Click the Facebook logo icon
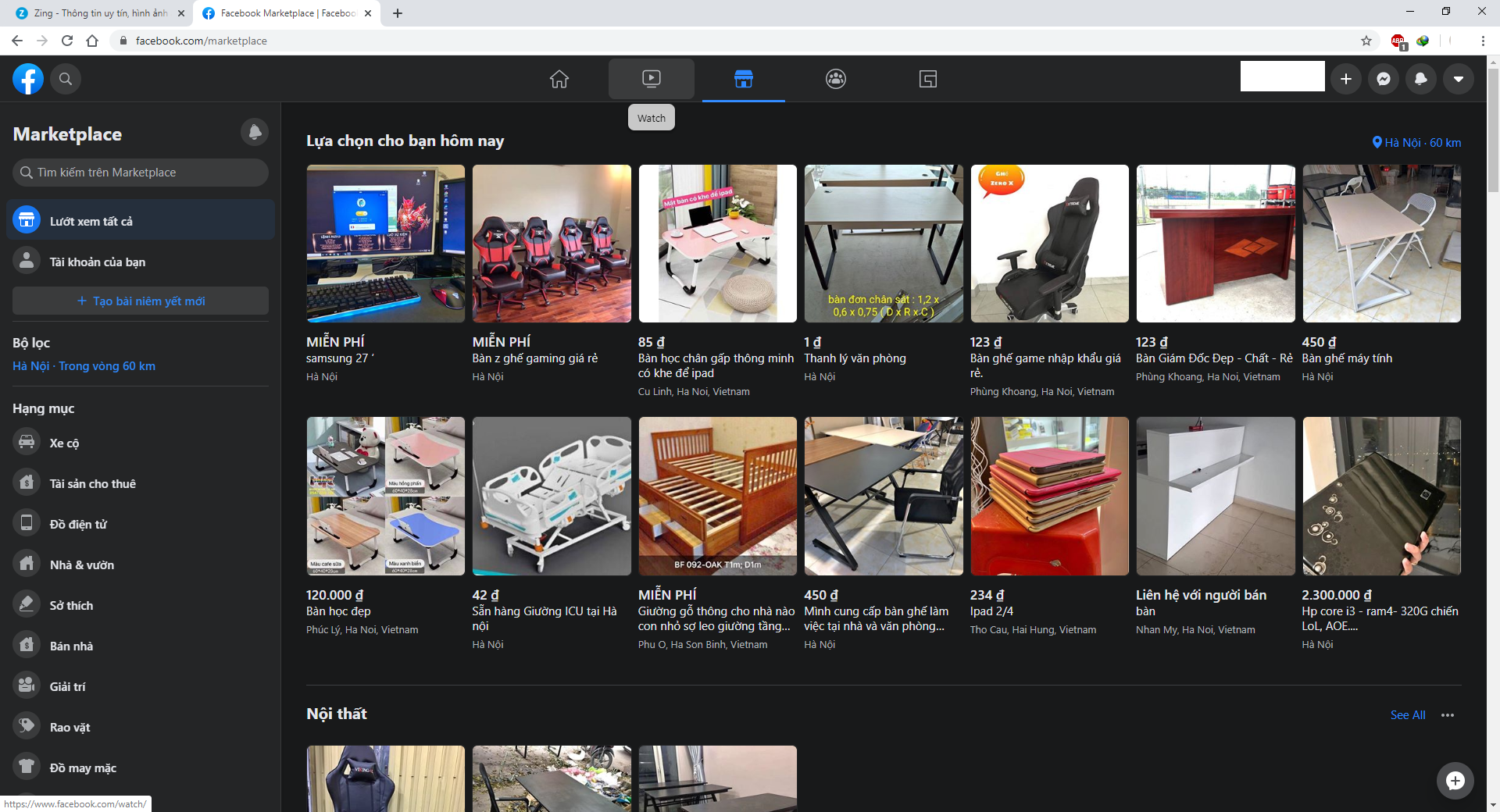 tap(28, 79)
